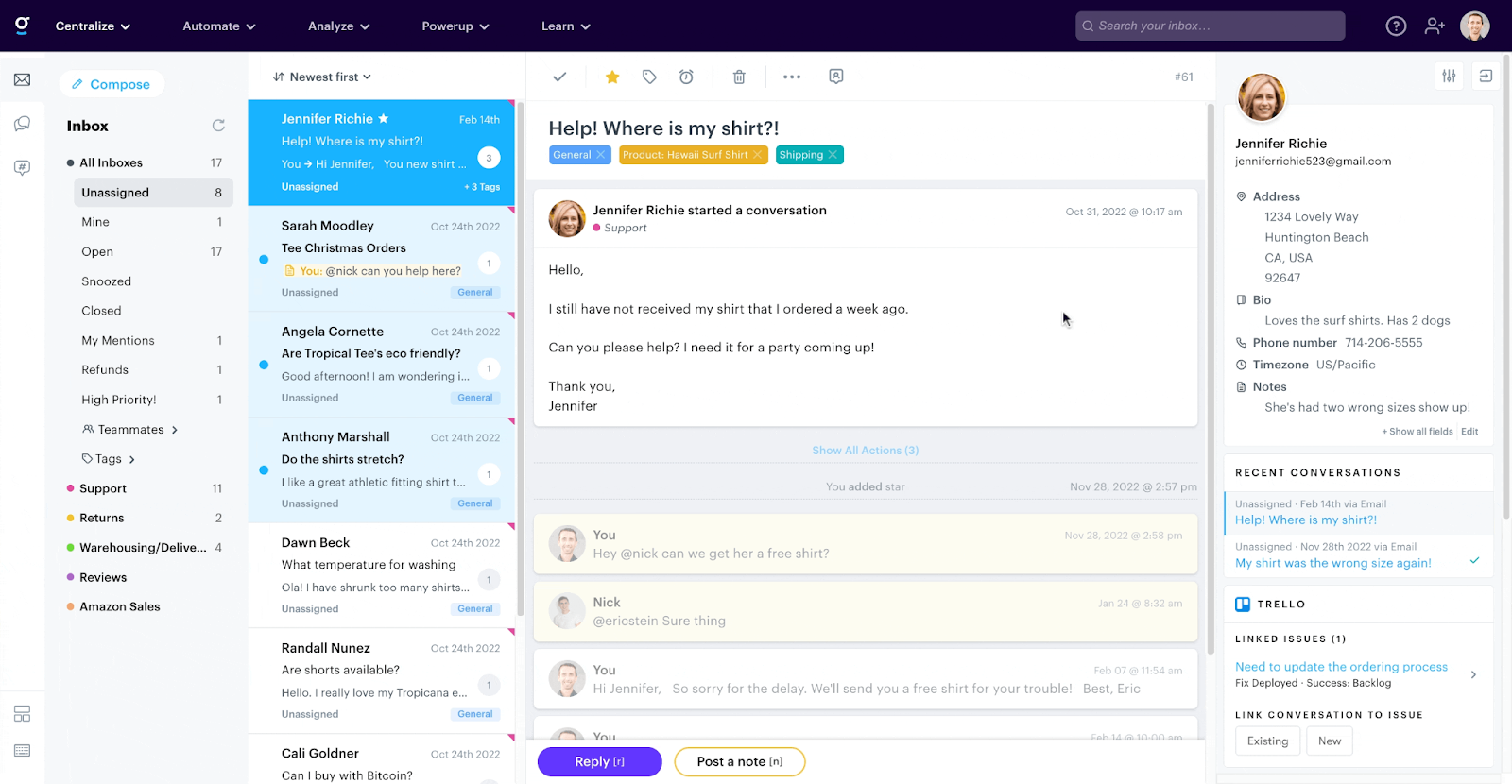
Task: Open the help question mark icon
Action: (x=1396, y=26)
